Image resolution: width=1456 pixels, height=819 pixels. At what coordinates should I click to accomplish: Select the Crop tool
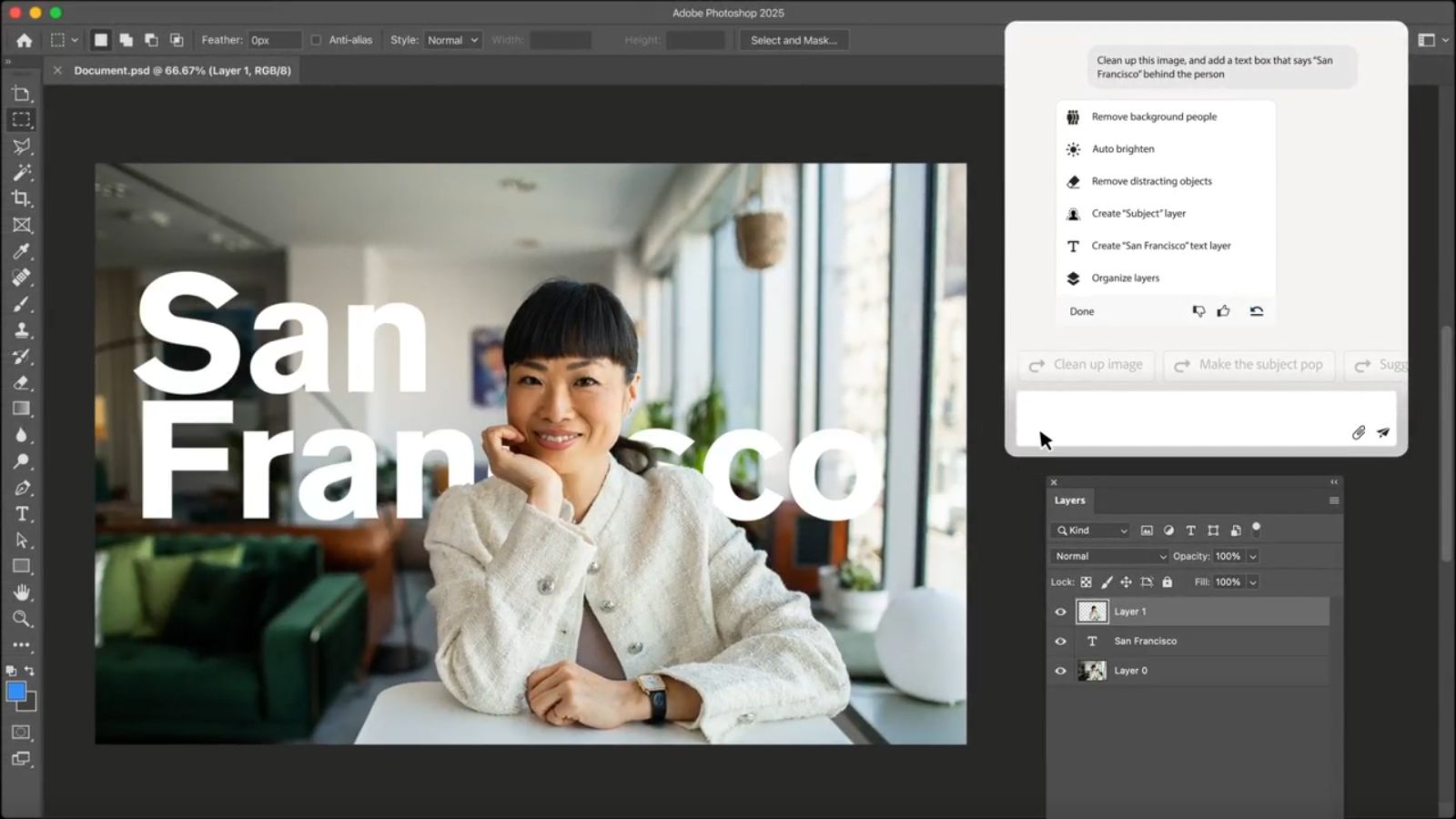pos(22,198)
